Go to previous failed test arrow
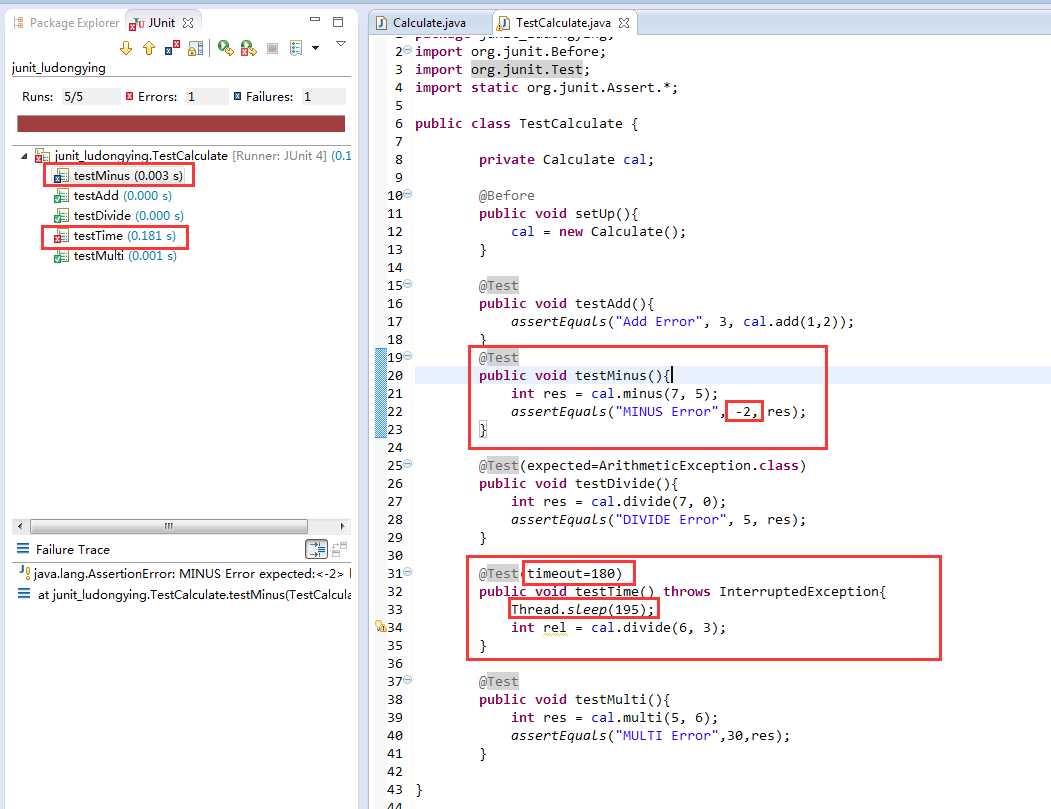Image resolution: width=1051 pixels, height=809 pixels. pyautogui.click(x=149, y=48)
